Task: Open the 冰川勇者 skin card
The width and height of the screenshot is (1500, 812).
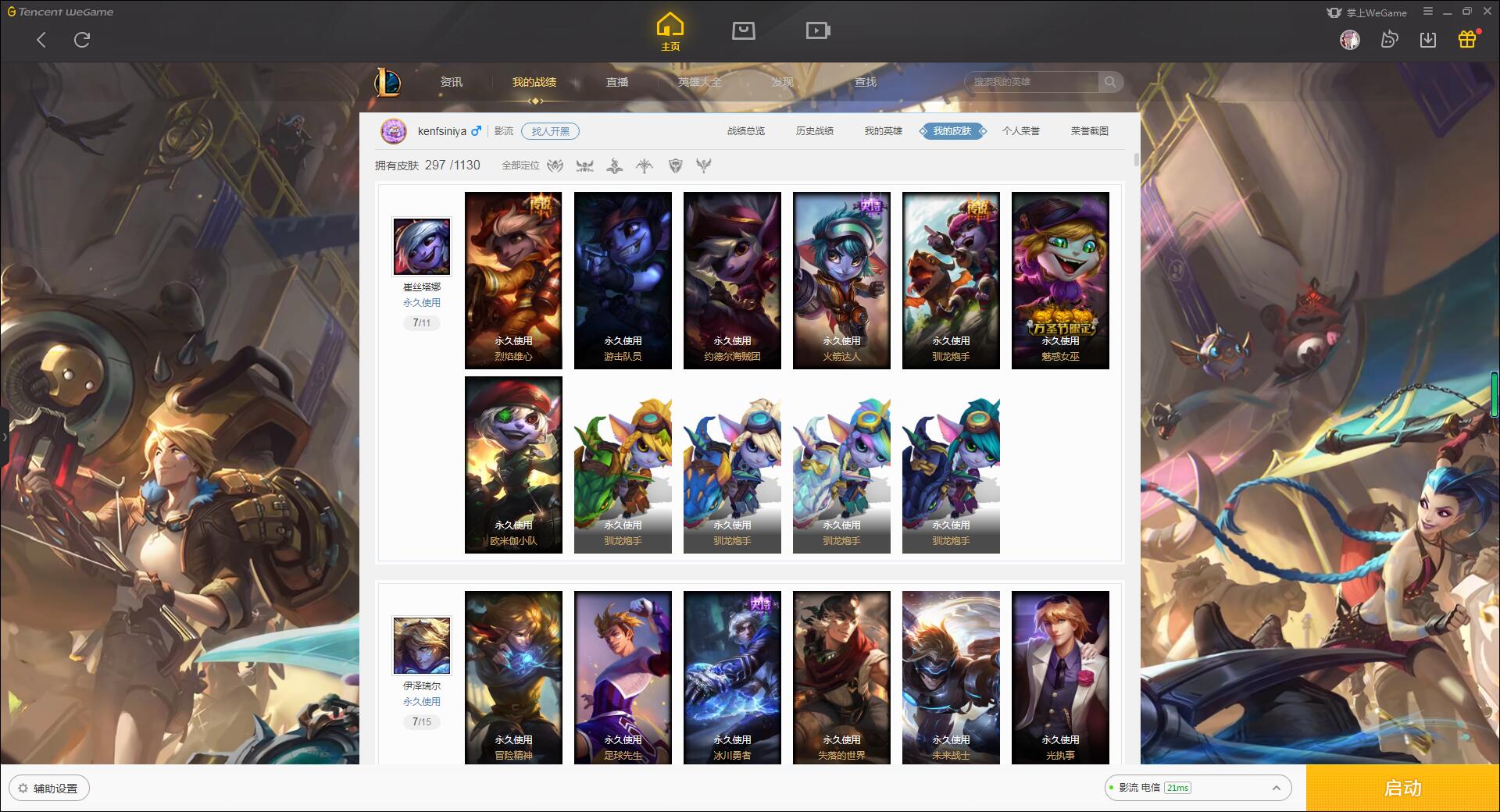Action: [x=732, y=677]
